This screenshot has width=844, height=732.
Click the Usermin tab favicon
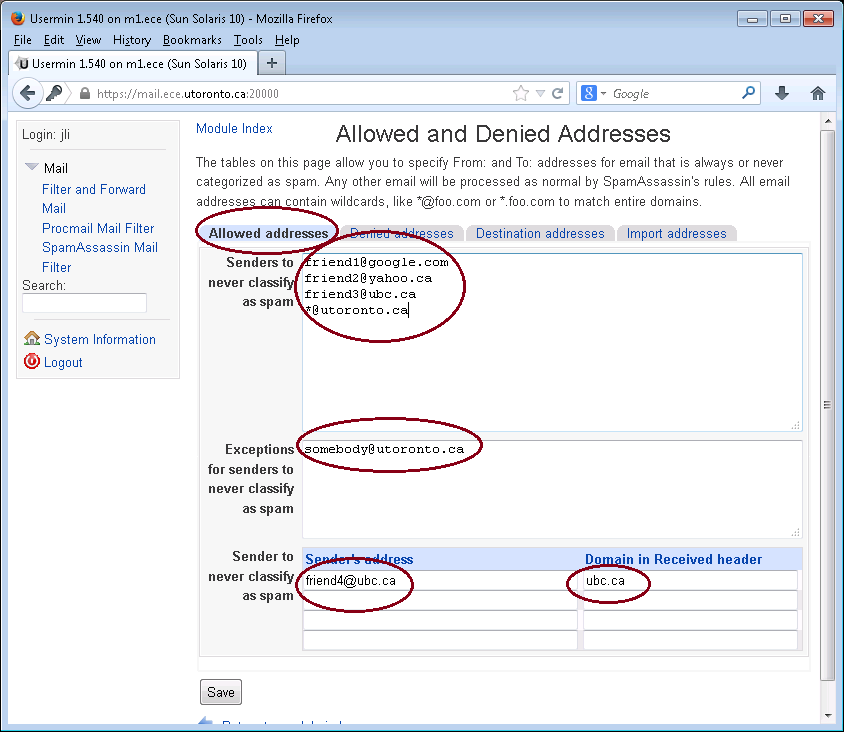(x=22, y=64)
